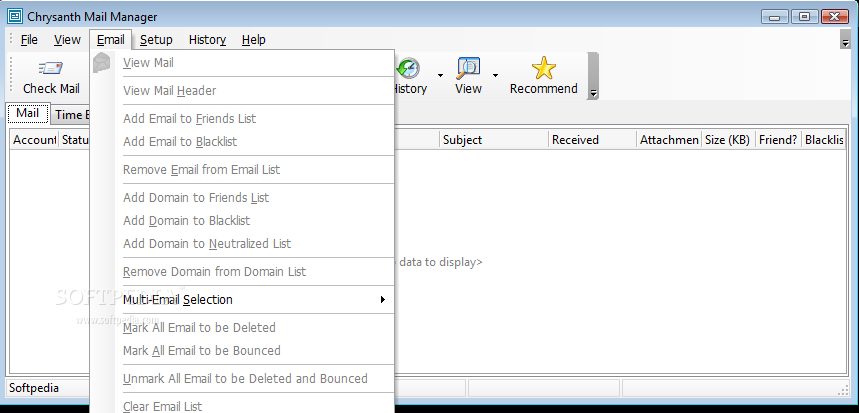
Task: Choose Add Domain to Blacklist
Action: pos(242,221)
